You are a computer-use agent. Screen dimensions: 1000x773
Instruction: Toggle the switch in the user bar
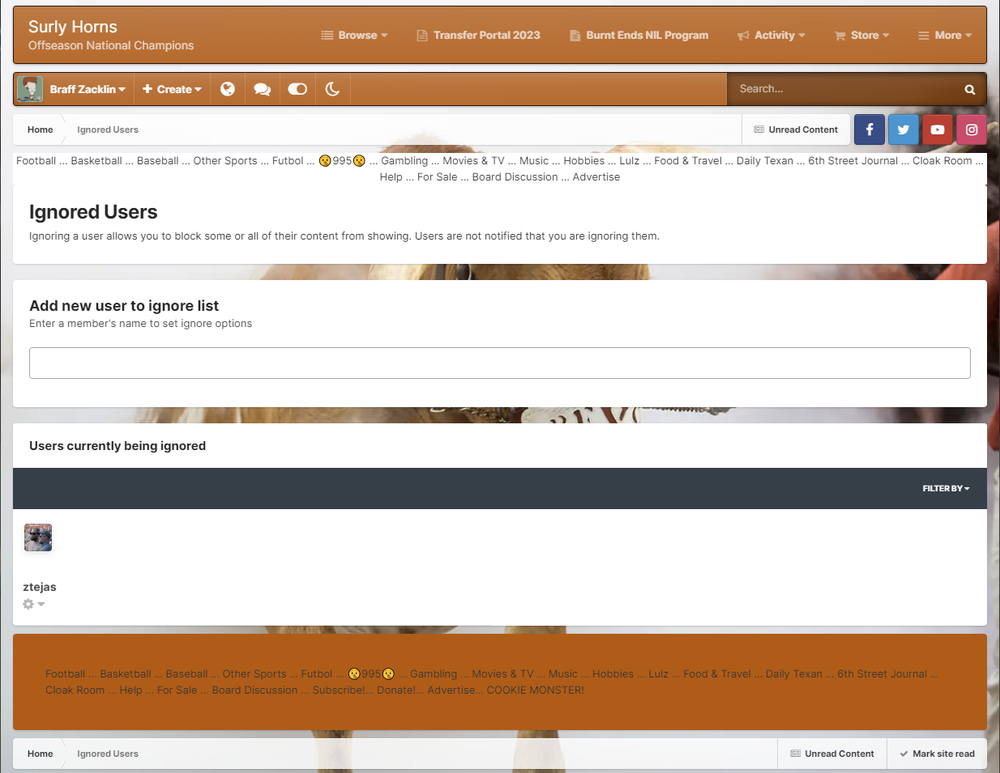tap(297, 89)
